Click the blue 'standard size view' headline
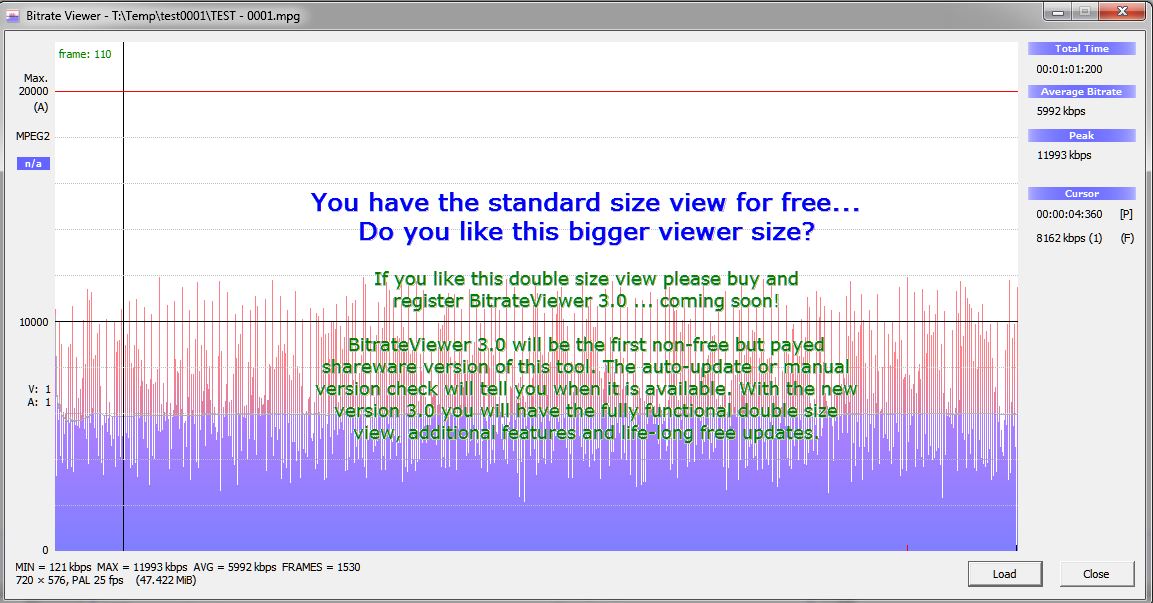The image size is (1153, 603). pyautogui.click(x=585, y=202)
